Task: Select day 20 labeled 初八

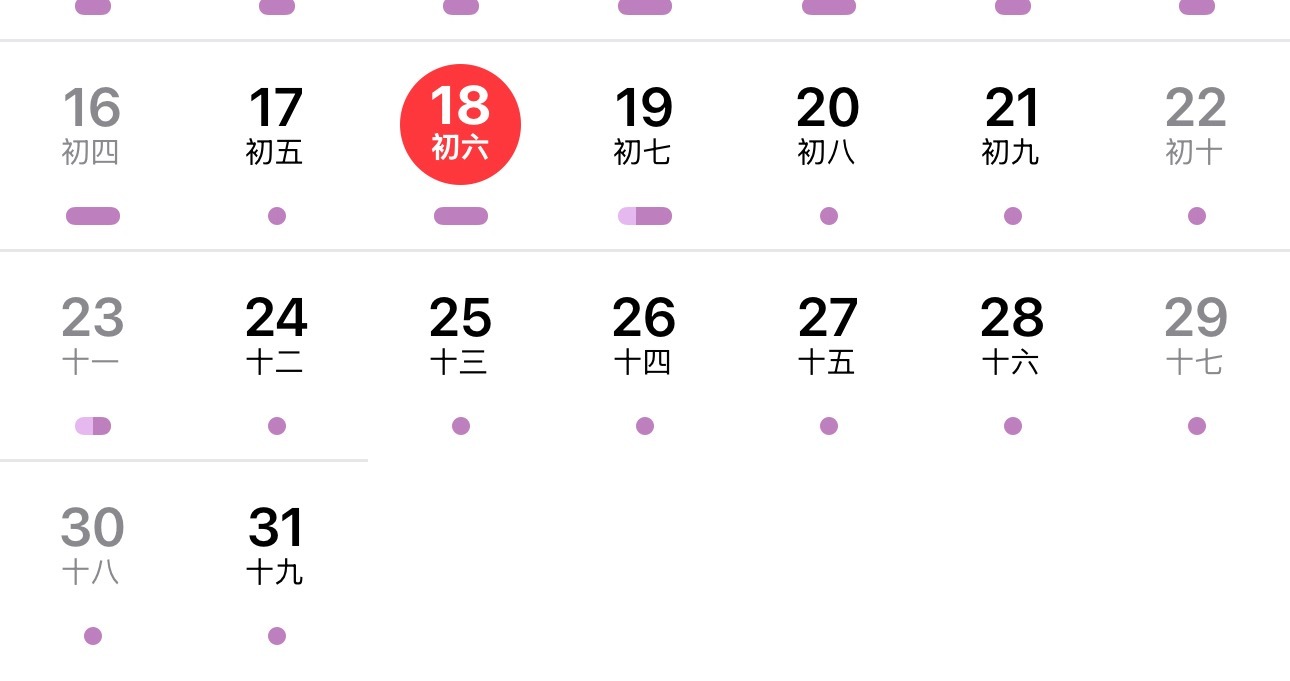Action: coord(828,125)
